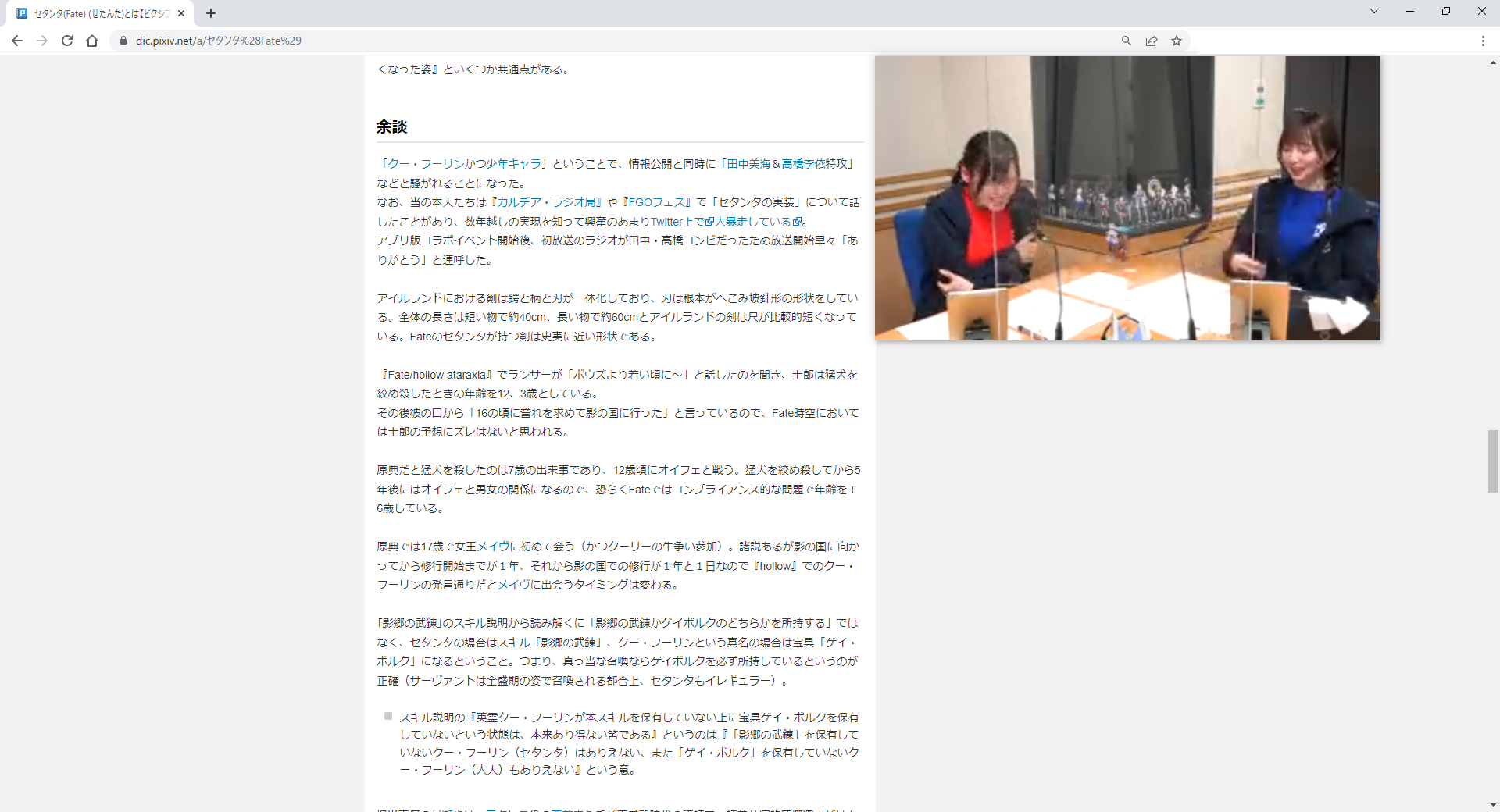Share this page via share icon
The height and width of the screenshot is (812, 1500).
click(x=1151, y=41)
